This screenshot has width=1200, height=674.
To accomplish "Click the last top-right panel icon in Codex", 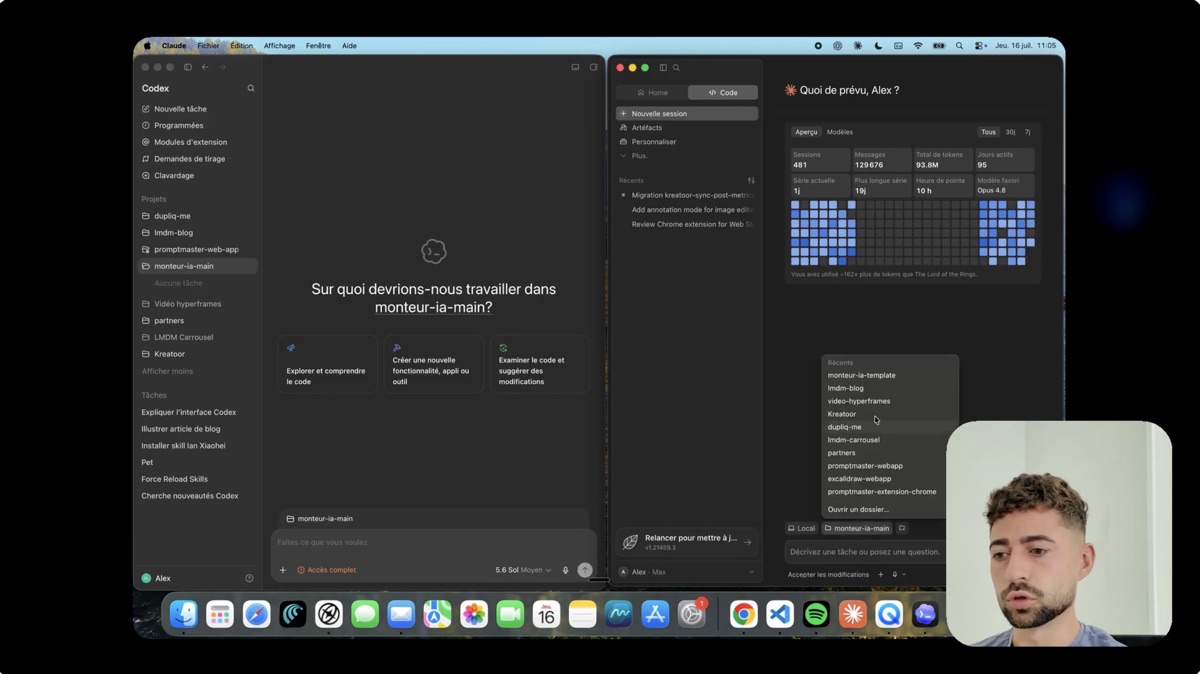I will coord(593,67).
